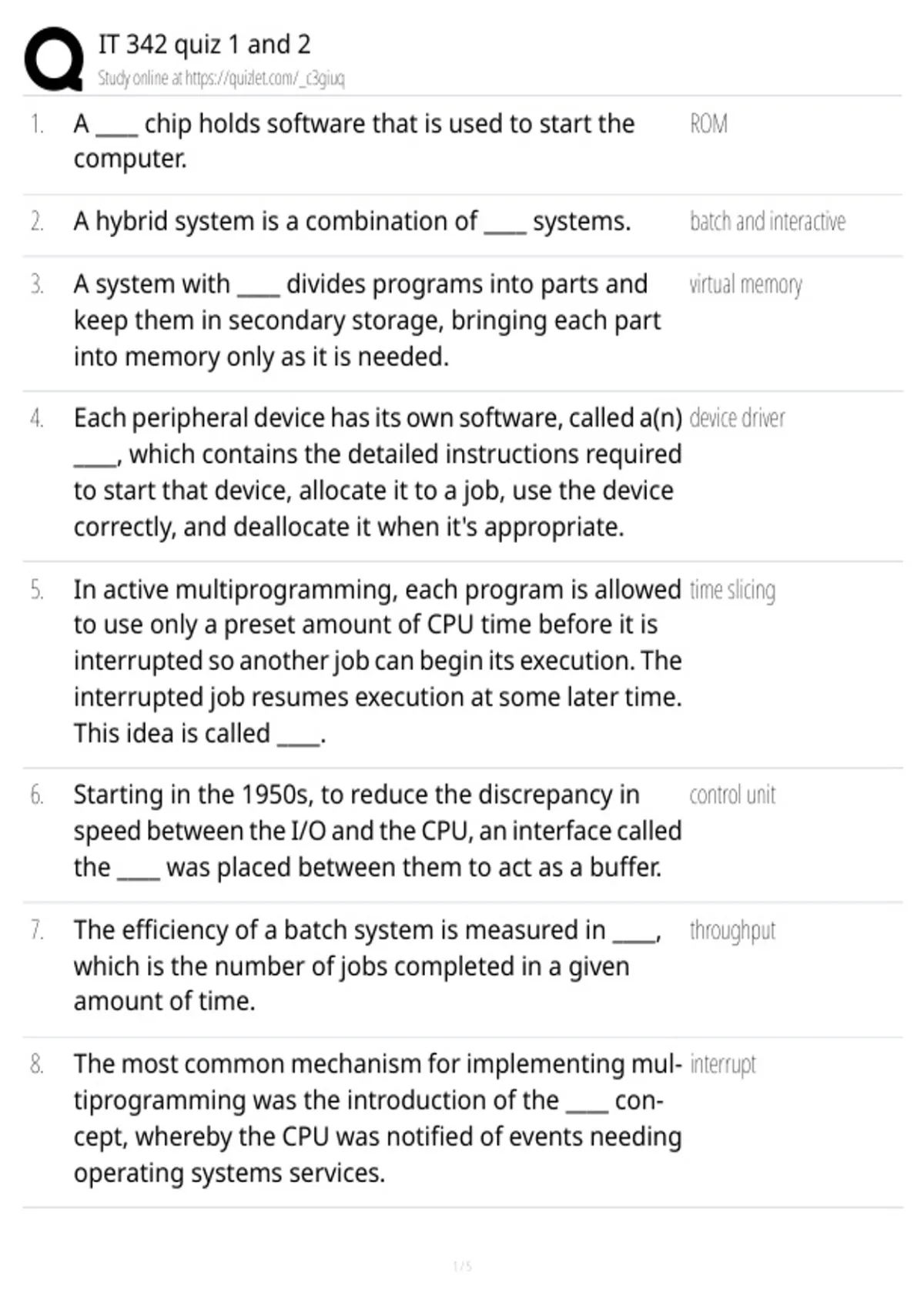Select the throughput answer
Viewport: 924px width, 1309px height.
pyautogui.click(x=732, y=931)
